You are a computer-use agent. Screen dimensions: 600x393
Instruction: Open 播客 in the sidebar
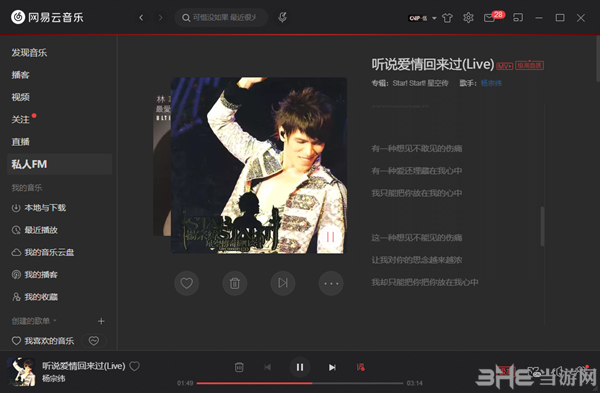pyautogui.click(x=20, y=75)
